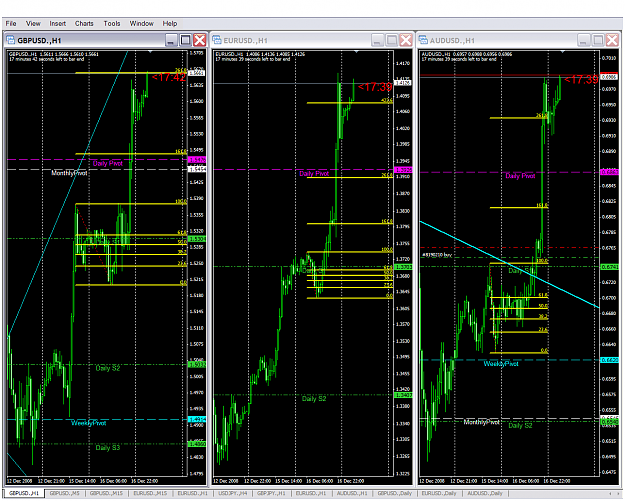Image resolution: width=625 pixels, height=501 pixels.
Task: Click the red <17:39 timer in EURUSD chart
Action: (375, 87)
